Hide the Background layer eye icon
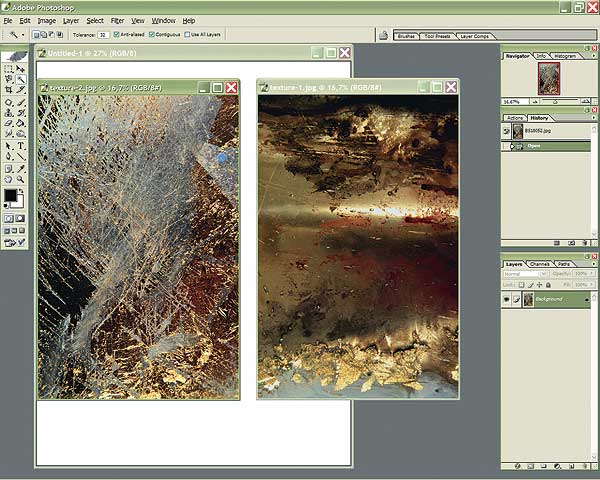Screen dimensions: 600x480 pos(507,299)
